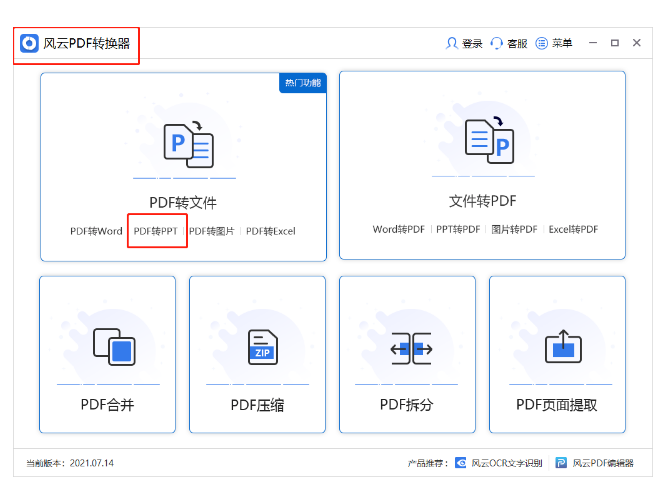
Task: Choose PDF转Word option
Action: 96,231
